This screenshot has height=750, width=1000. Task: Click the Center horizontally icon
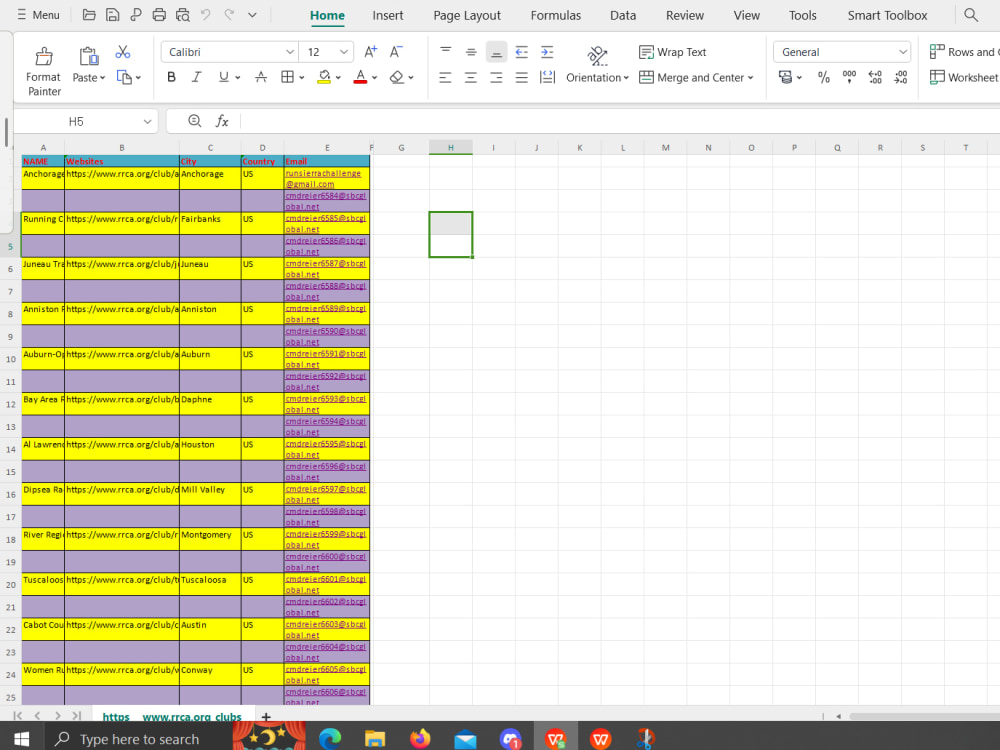coord(471,78)
